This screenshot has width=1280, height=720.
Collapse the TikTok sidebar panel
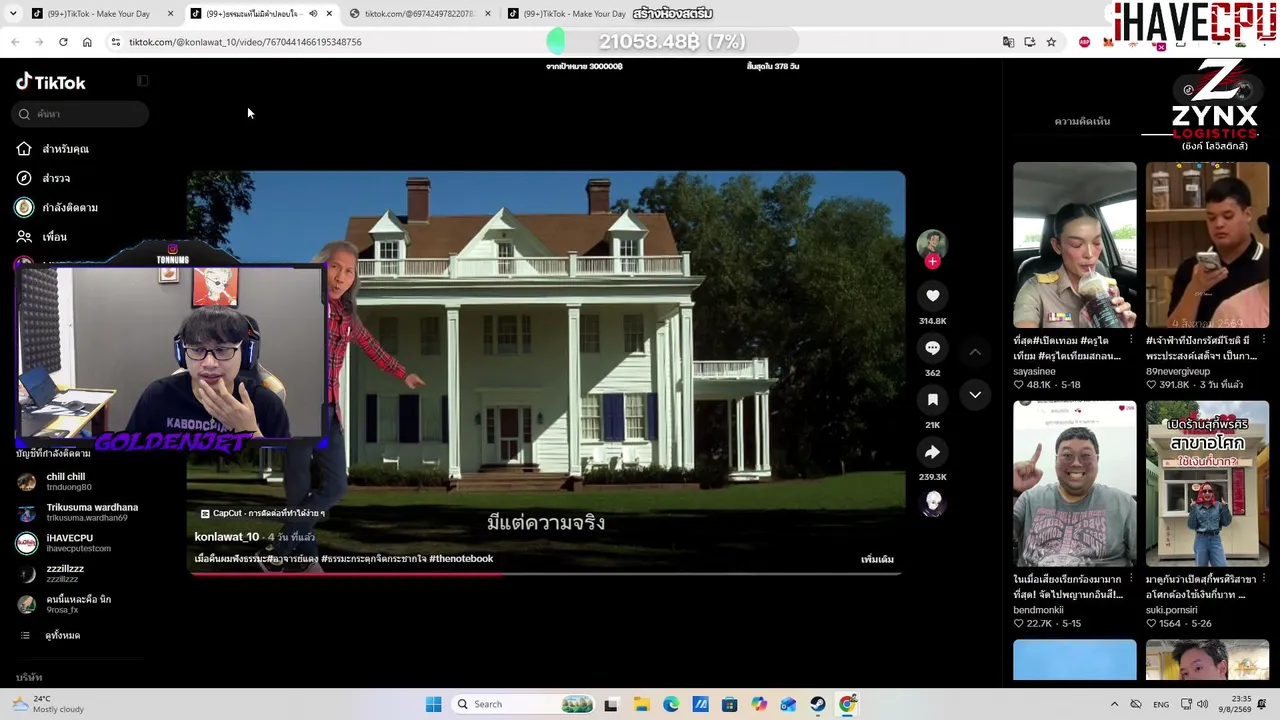pyautogui.click(x=143, y=81)
